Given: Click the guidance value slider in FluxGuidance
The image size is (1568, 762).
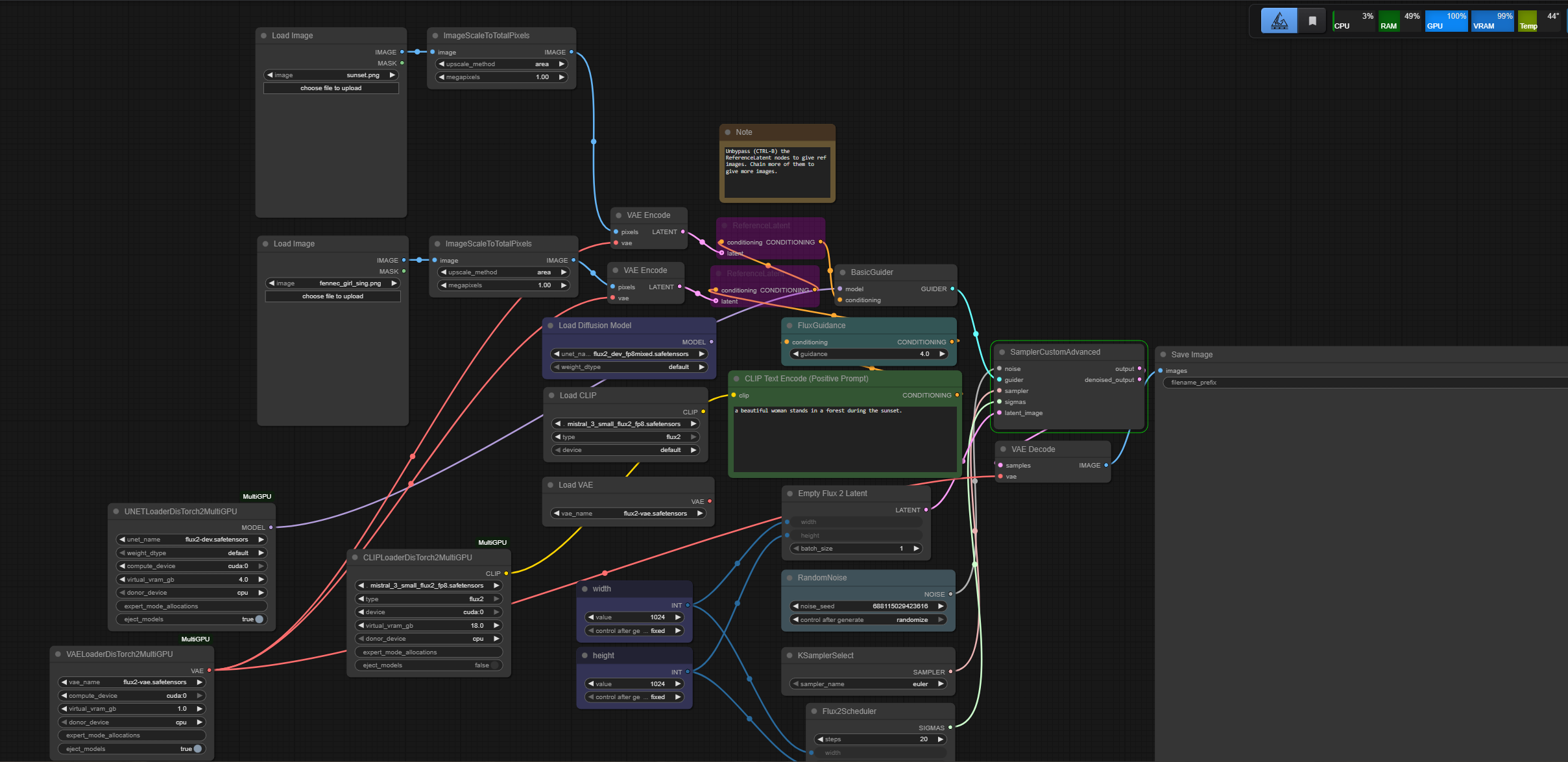Looking at the screenshot, I should (x=868, y=354).
